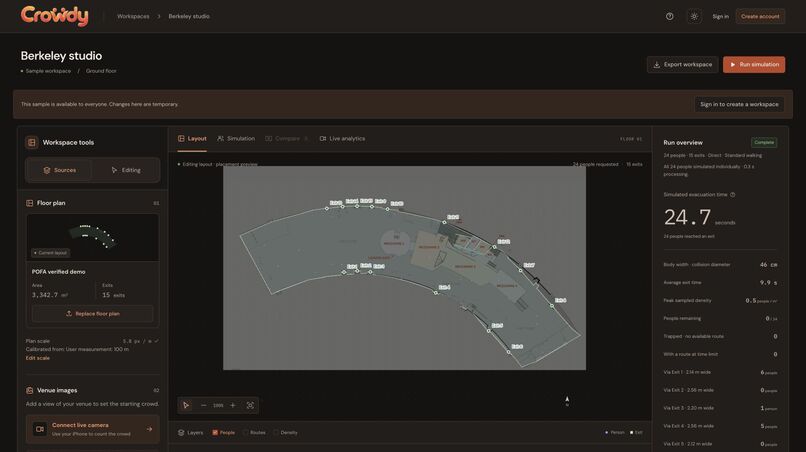This screenshot has width=806, height=452.
Task: Click the Run overview heading
Action: tap(683, 142)
